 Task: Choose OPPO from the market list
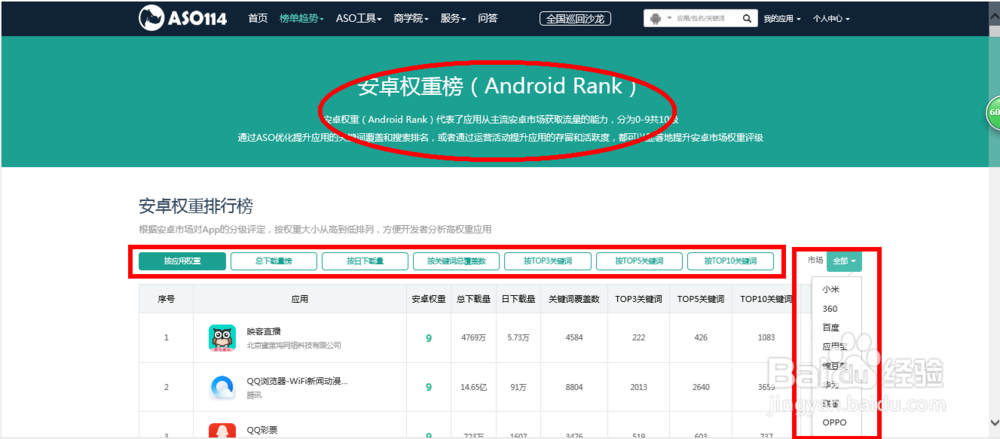tap(834, 422)
